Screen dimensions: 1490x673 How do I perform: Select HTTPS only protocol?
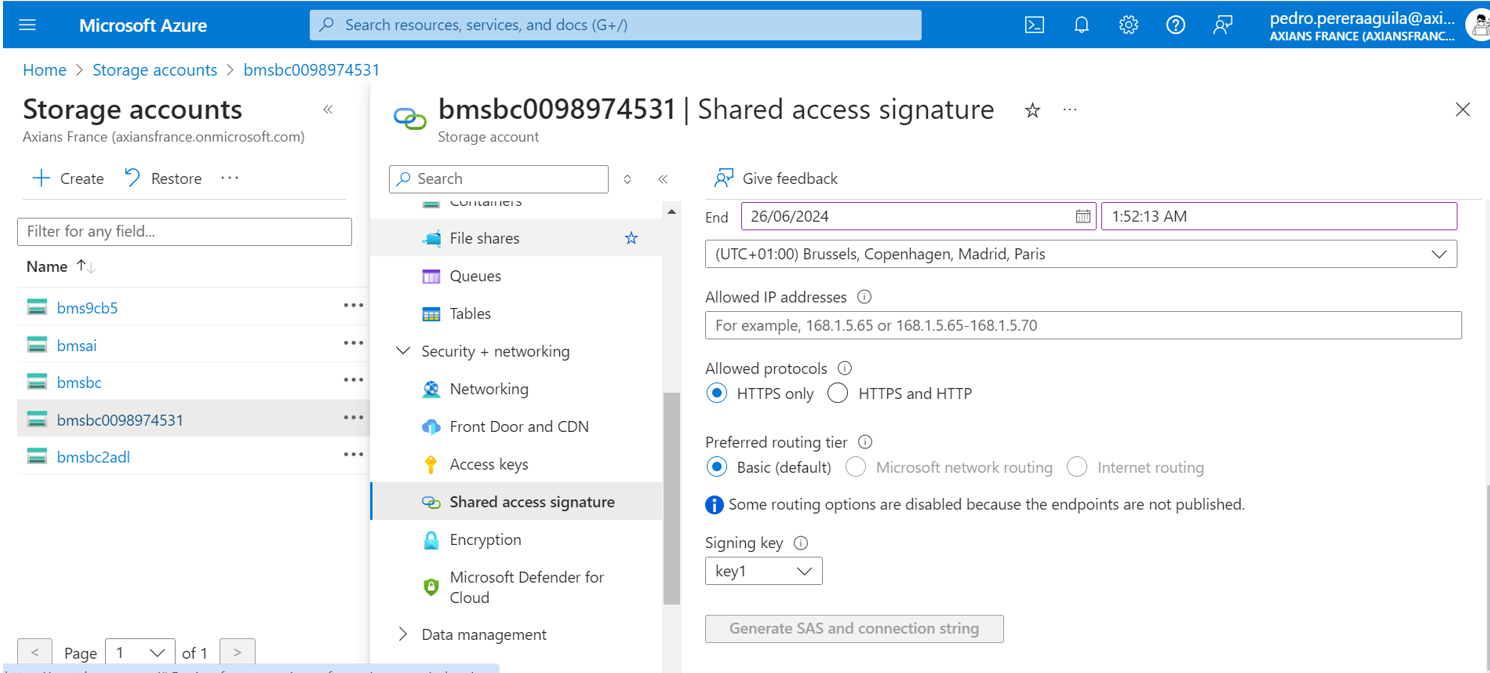point(716,393)
